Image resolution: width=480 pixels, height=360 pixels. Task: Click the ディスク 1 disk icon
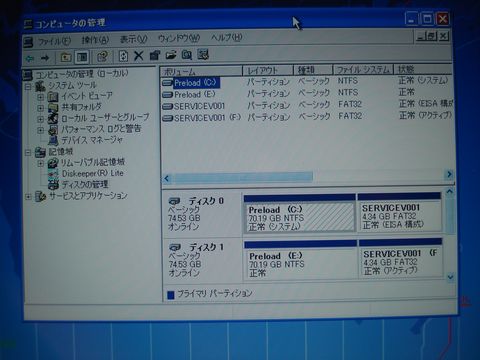pos(175,247)
